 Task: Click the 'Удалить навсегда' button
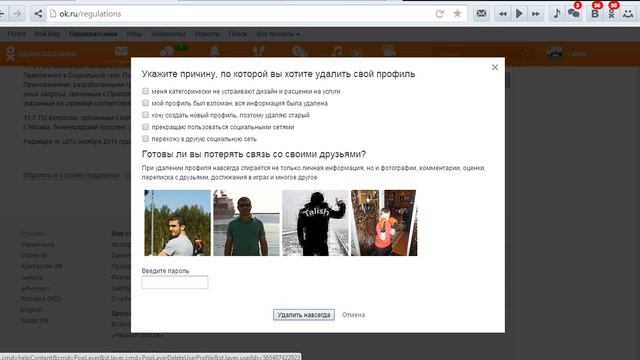pyautogui.click(x=304, y=315)
